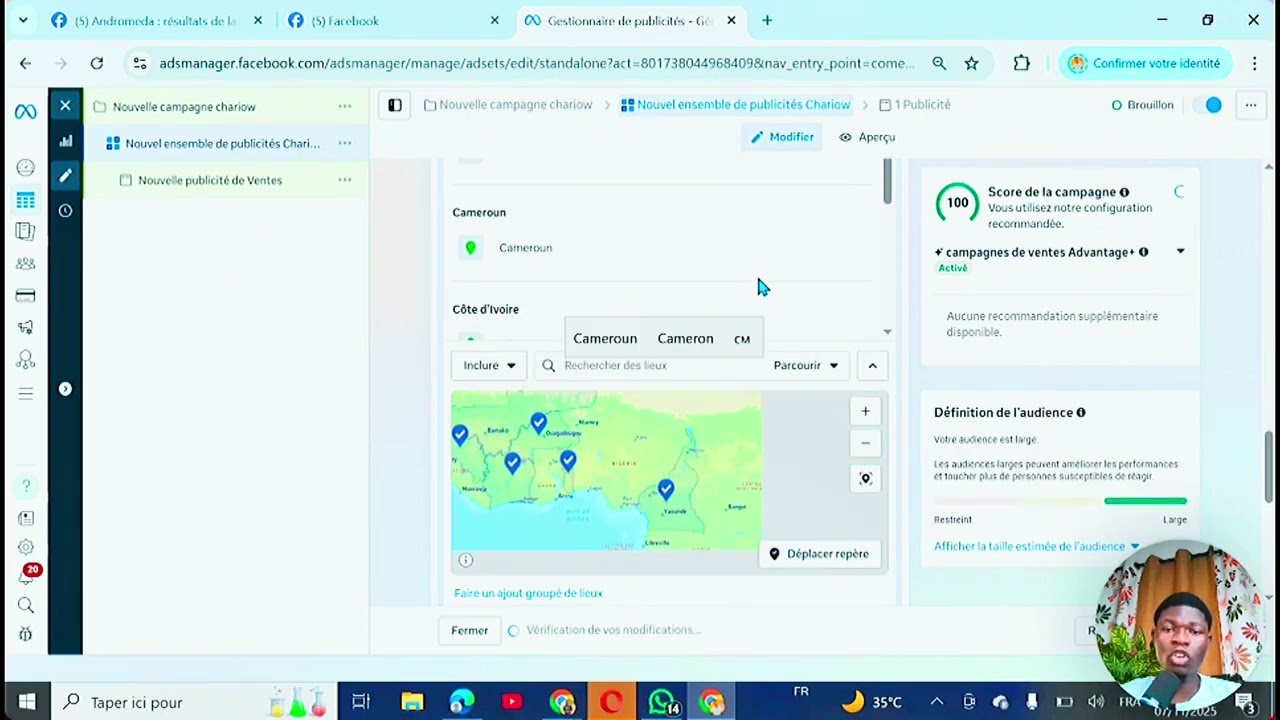Image resolution: width=1280 pixels, height=720 pixels.
Task: Collapse the map with chevron up button
Action: point(872,366)
